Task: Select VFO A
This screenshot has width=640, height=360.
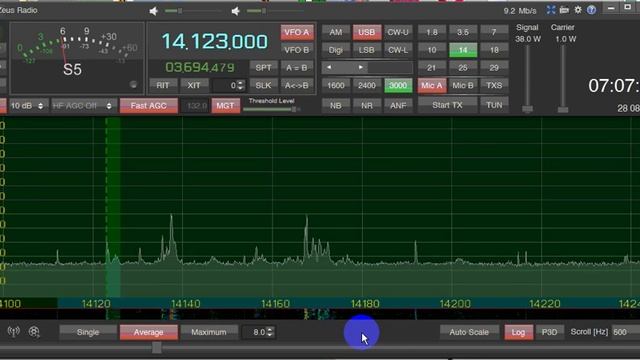Action: click(297, 33)
